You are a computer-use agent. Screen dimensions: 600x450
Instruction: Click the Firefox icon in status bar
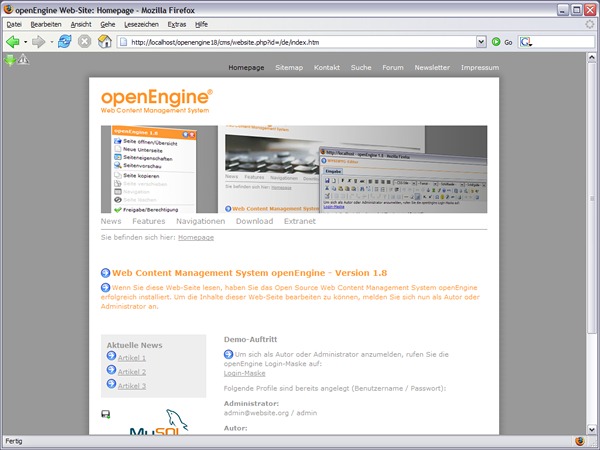click(579, 441)
